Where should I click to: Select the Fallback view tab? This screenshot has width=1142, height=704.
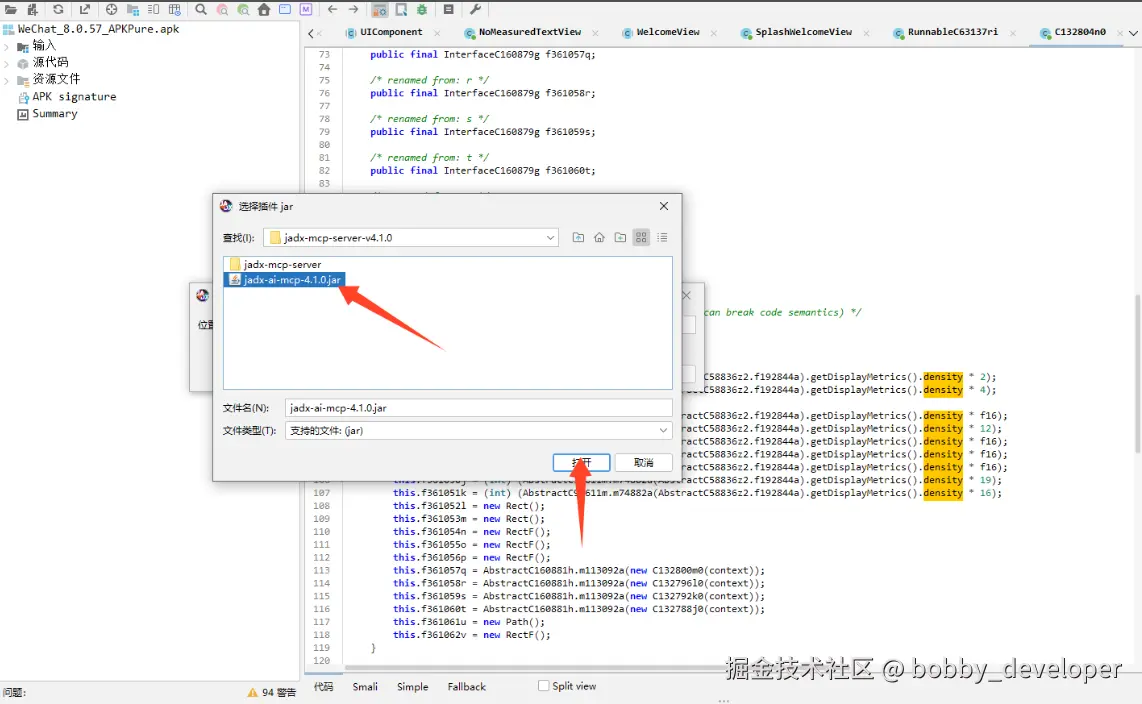[x=466, y=687]
